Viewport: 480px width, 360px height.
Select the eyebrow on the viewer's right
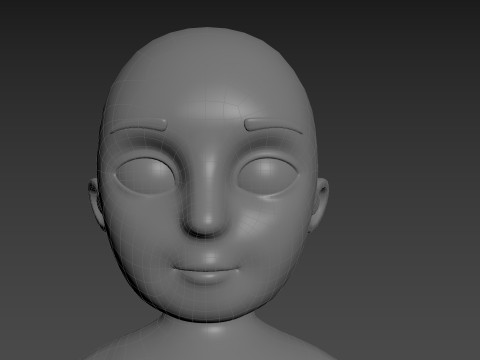click(x=274, y=126)
